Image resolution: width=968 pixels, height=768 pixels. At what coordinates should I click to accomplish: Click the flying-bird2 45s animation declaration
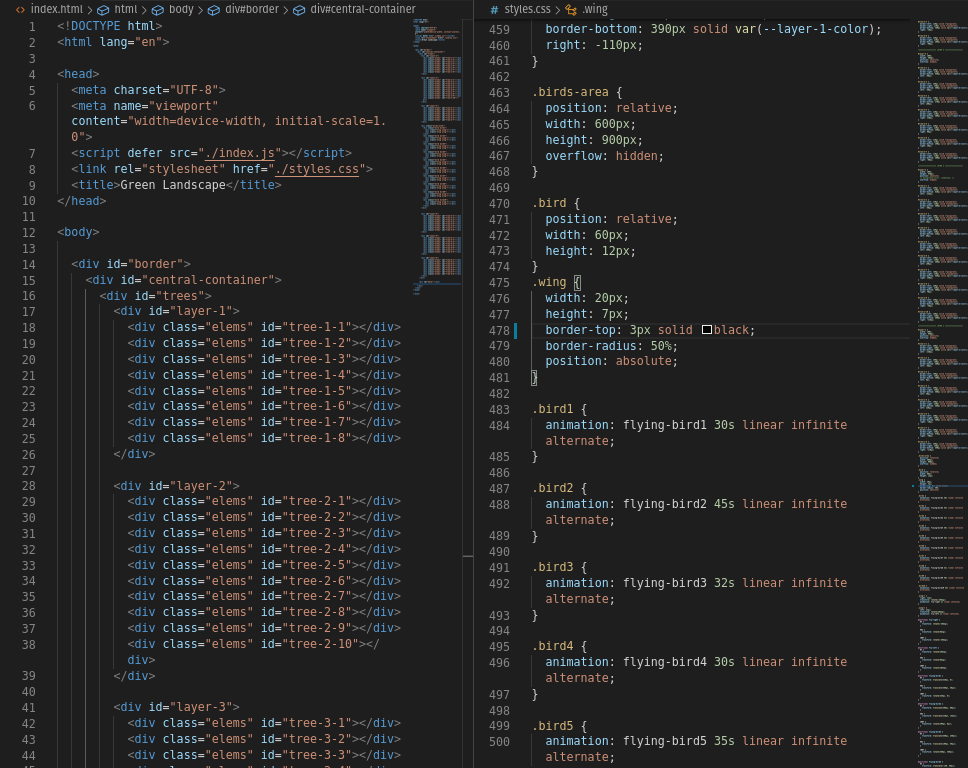click(x=696, y=512)
